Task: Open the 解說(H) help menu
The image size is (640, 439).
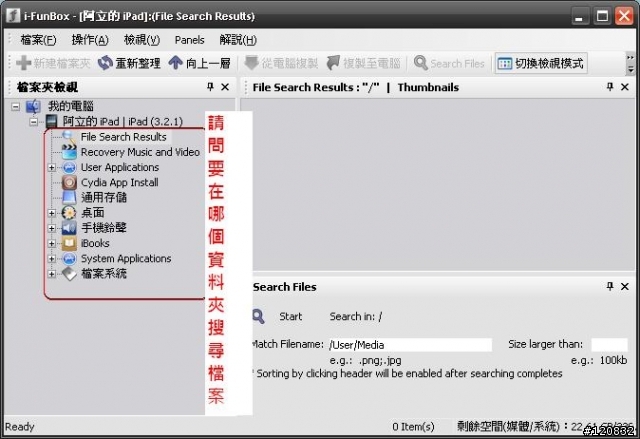Action: coord(238,40)
